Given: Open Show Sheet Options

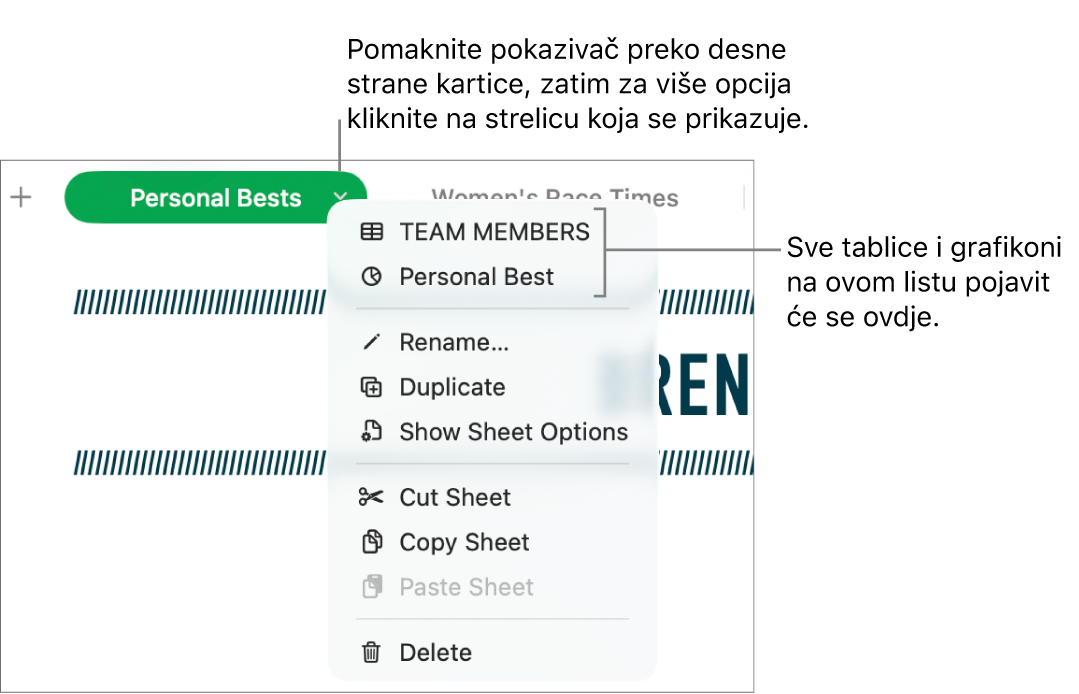Looking at the screenshot, I should point(513,432).
